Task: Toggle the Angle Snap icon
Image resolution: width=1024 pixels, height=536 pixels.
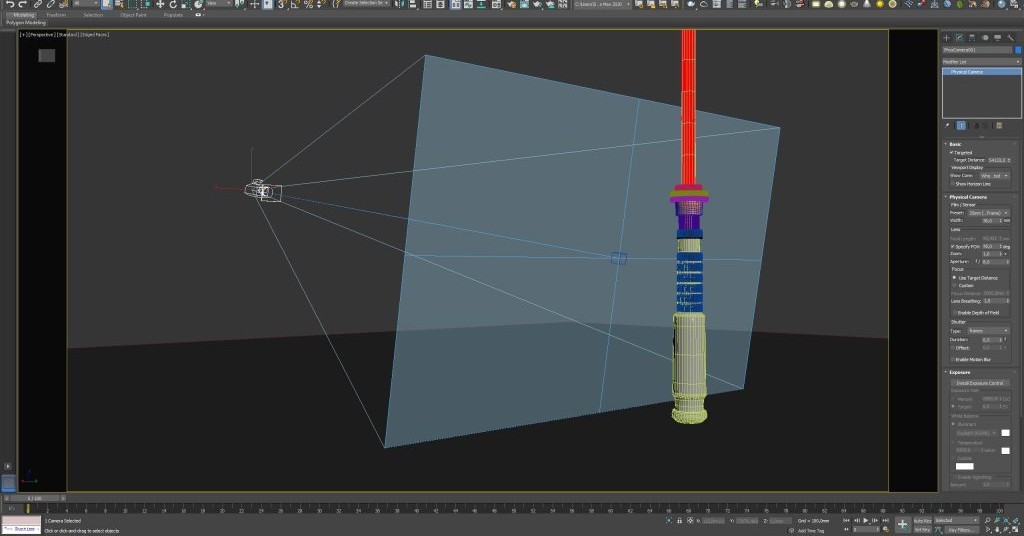Action: click(x=295, y=4)
